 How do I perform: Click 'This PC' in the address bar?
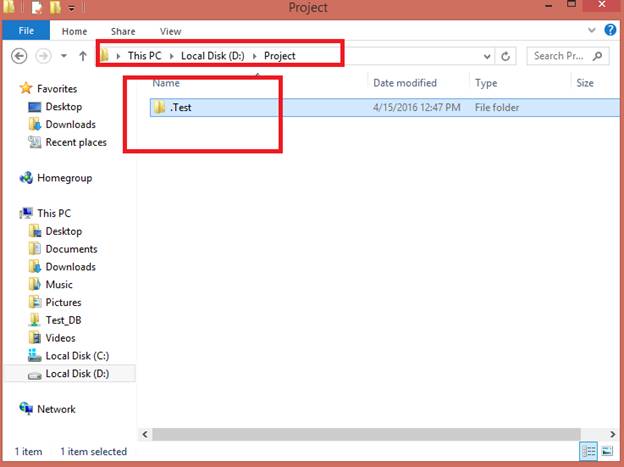144,56
